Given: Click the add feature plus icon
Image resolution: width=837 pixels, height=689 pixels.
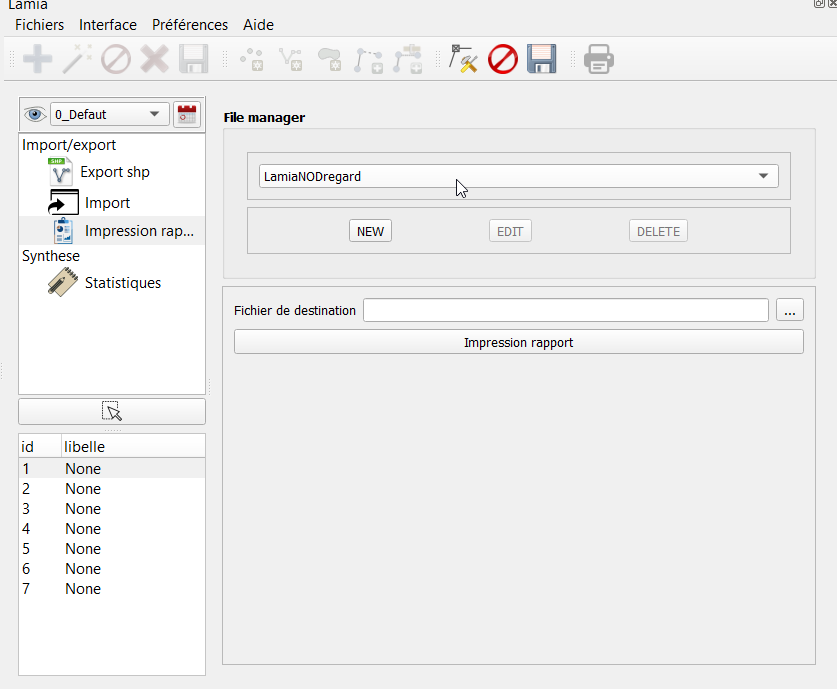Looking at the screenshot, I should (37, 59).
